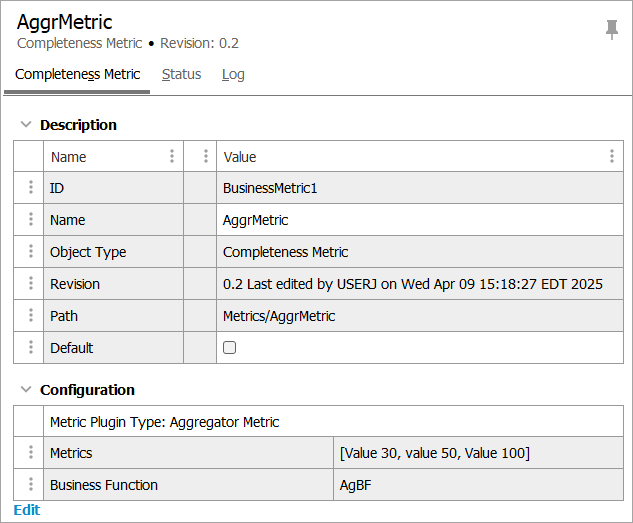633x523 pixels.
Task: Open the middle column header menu
Action: coord(205,156)
